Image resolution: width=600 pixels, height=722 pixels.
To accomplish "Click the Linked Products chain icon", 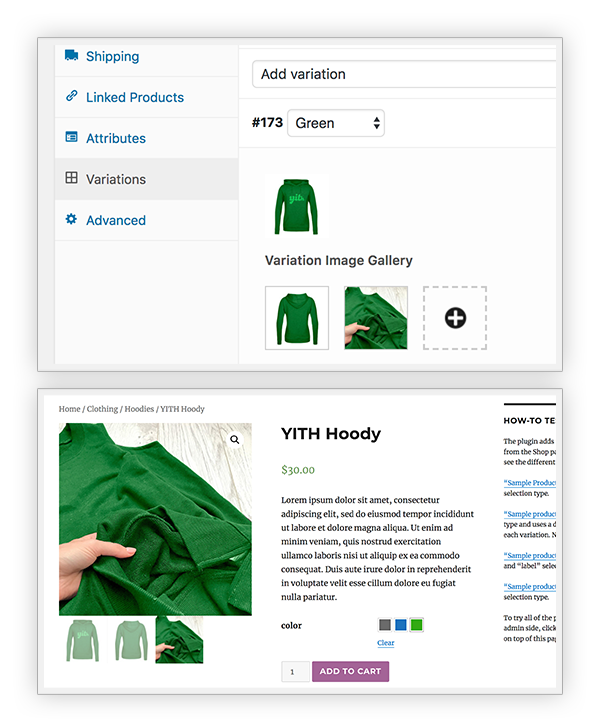I will click(x=71, y=96).
